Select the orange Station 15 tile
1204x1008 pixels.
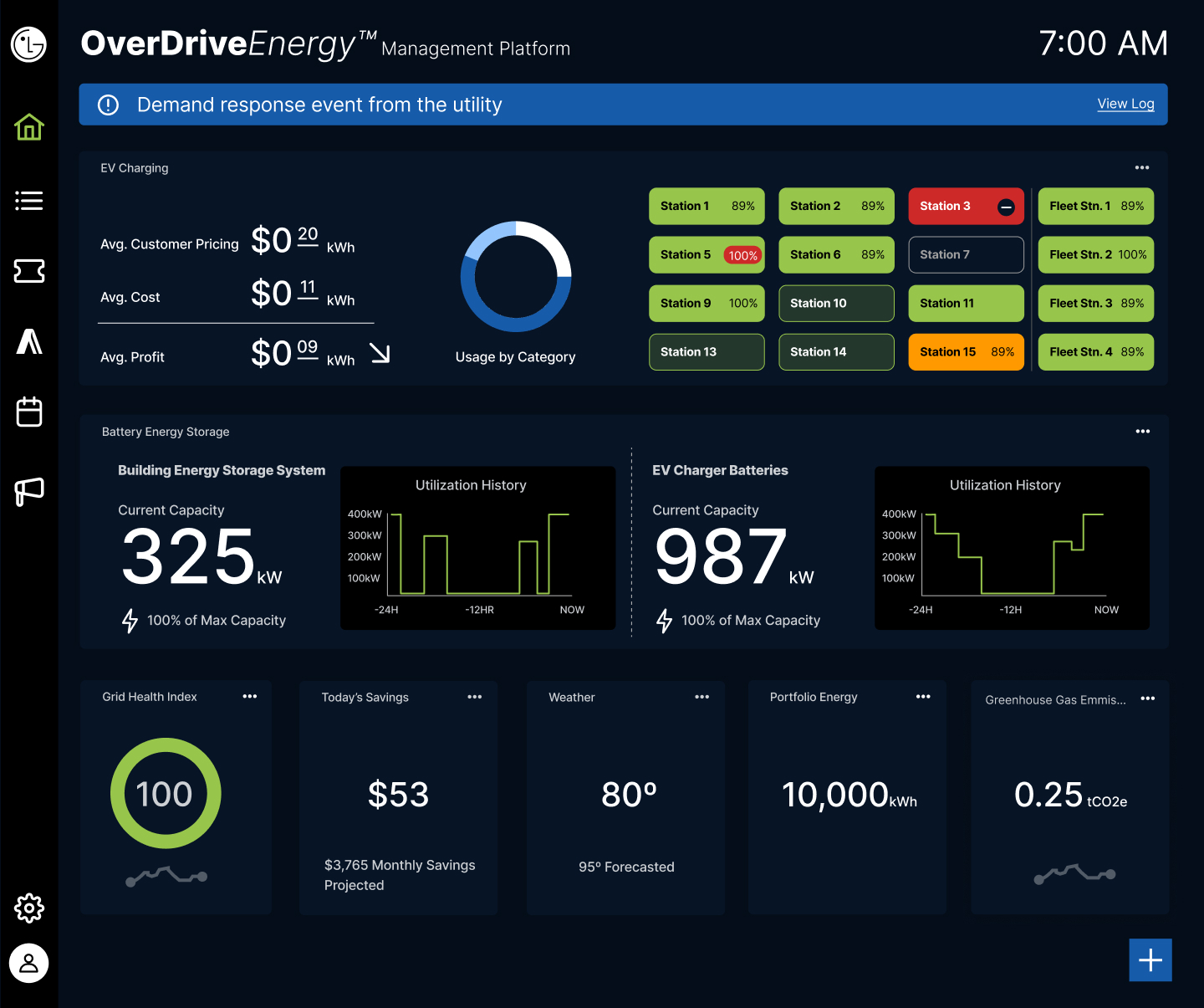(x=966, y=352)
